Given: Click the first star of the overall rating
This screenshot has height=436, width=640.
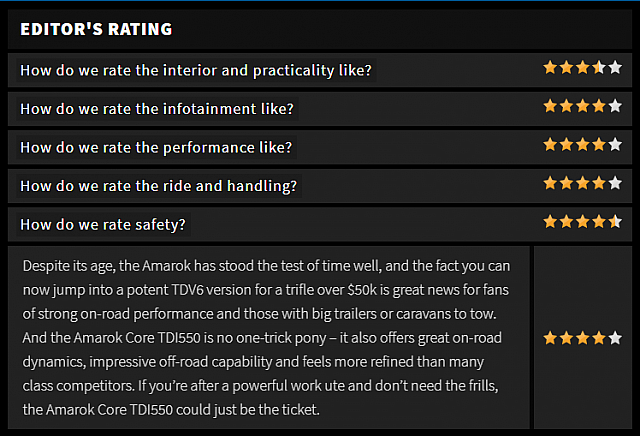Looking at the screenshot, I should [550, 338].
